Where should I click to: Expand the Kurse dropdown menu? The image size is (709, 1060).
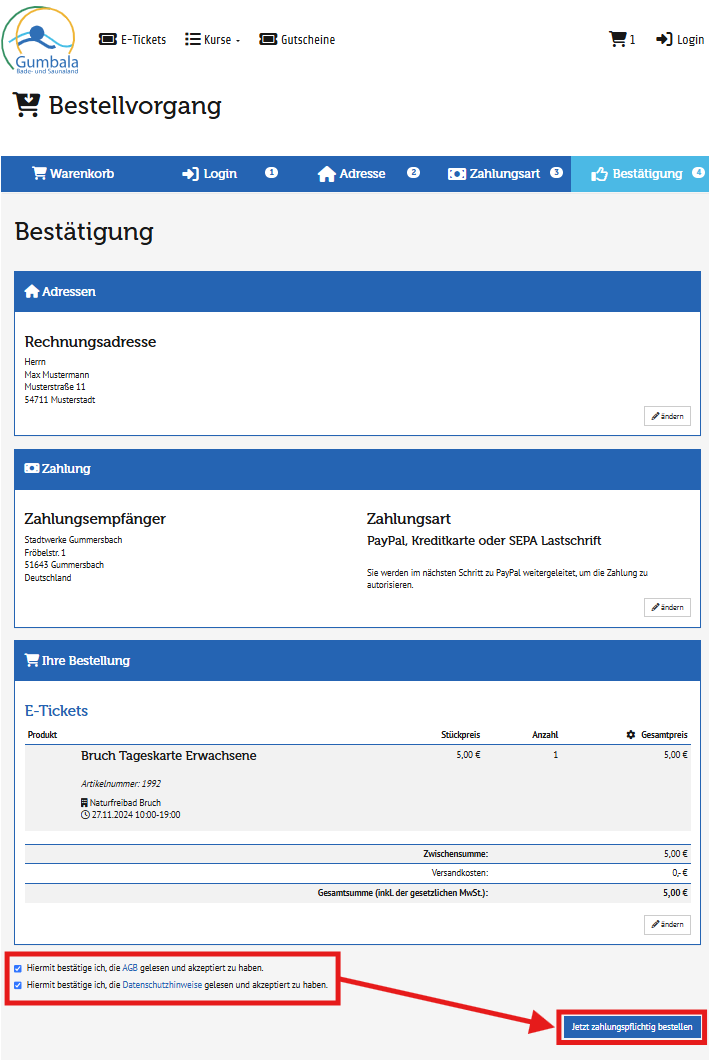pyautogui.click(x=213, y=40)
